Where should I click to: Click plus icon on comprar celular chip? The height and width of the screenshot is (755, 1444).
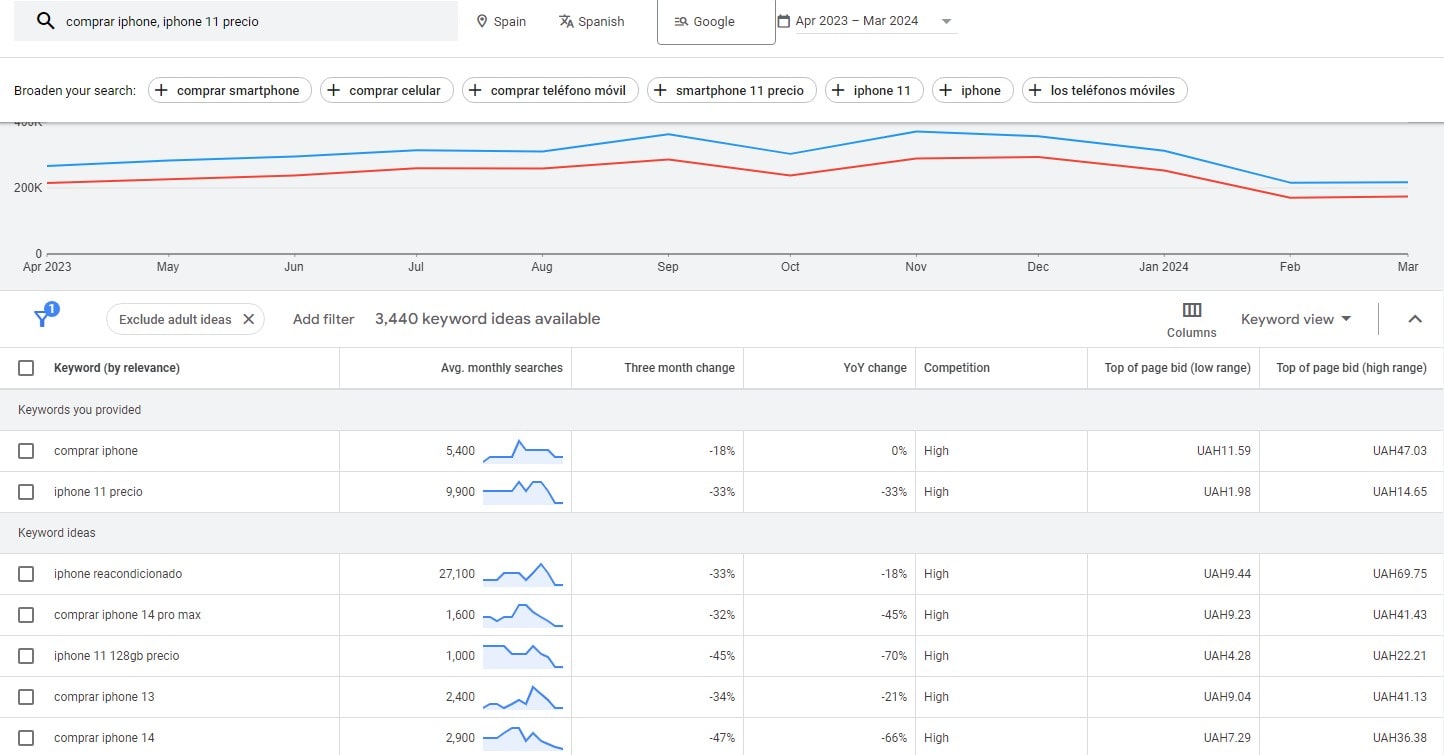(x=335, y=90)
